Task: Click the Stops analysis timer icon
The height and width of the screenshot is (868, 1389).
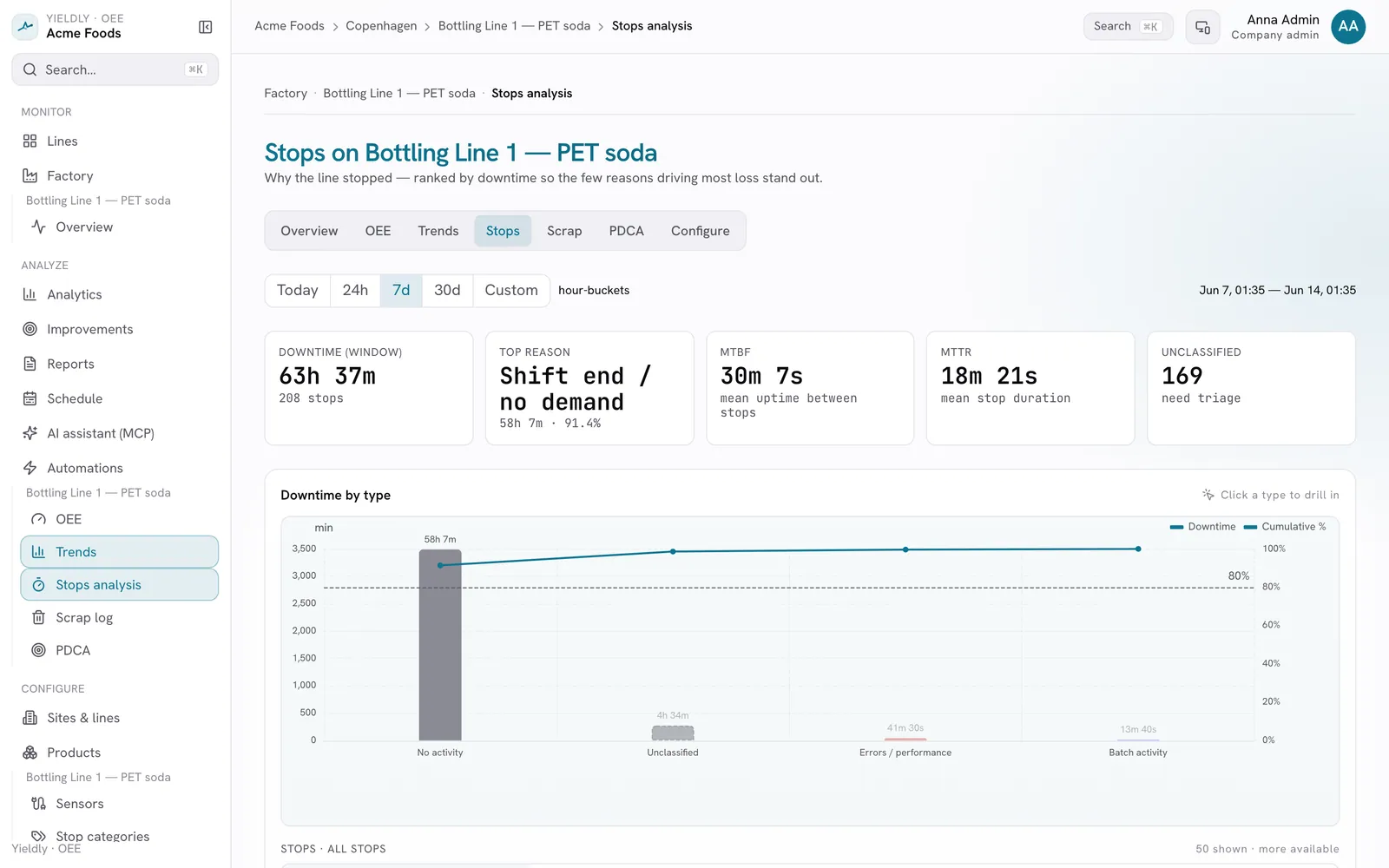Action: coord(38,585)
